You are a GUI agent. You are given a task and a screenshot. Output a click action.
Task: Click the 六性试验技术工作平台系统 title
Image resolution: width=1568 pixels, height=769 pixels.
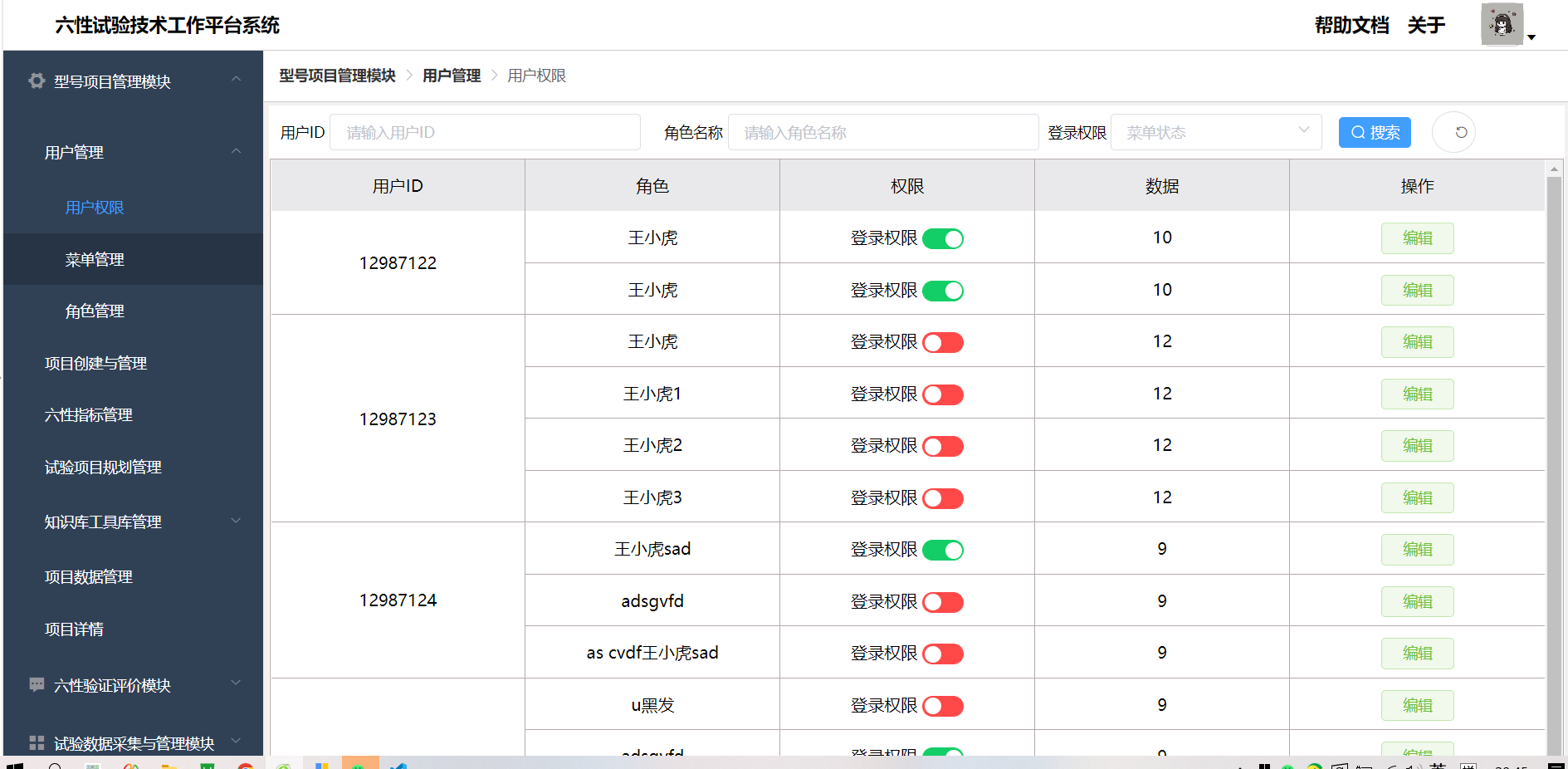pyautogui.click(x=168, y=26)
